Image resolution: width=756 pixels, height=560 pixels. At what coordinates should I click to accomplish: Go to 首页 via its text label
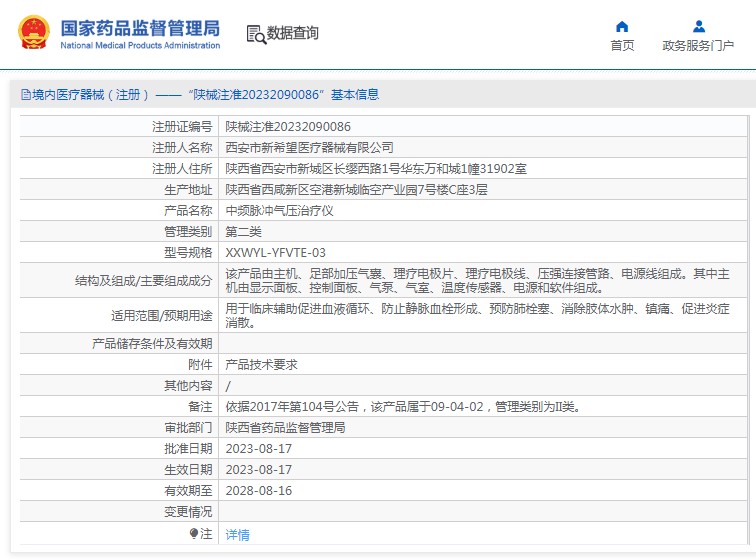coord(622,46)
